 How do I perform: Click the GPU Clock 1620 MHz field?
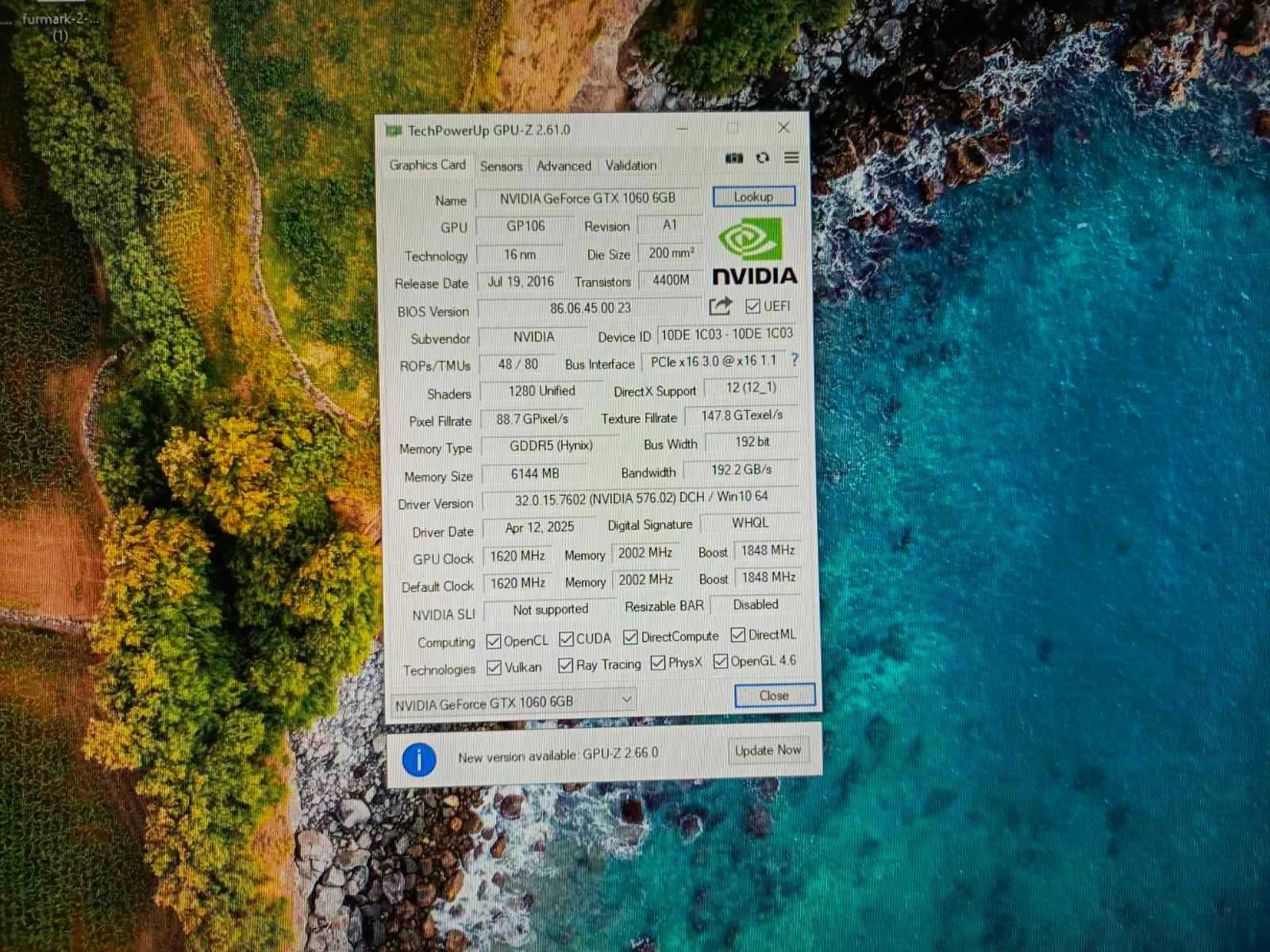(518, 556)
